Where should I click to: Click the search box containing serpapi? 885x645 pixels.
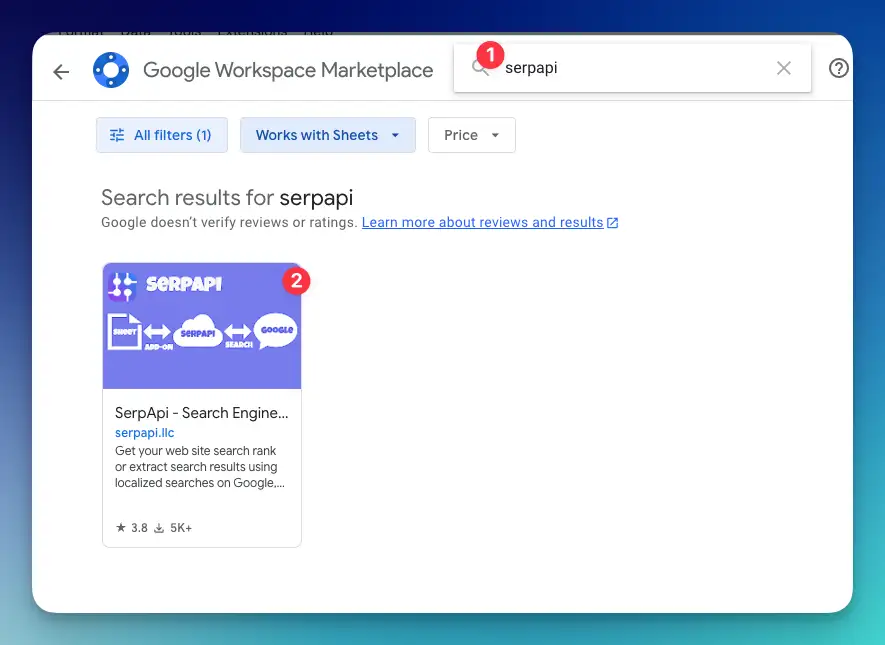point(632,68)
